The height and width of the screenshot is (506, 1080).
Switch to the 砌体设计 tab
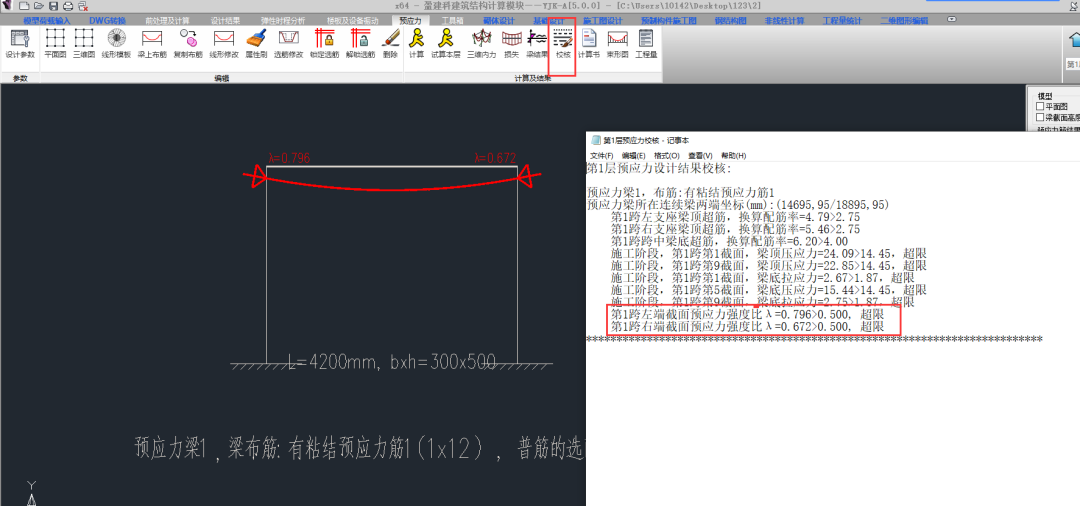point(499,21)
